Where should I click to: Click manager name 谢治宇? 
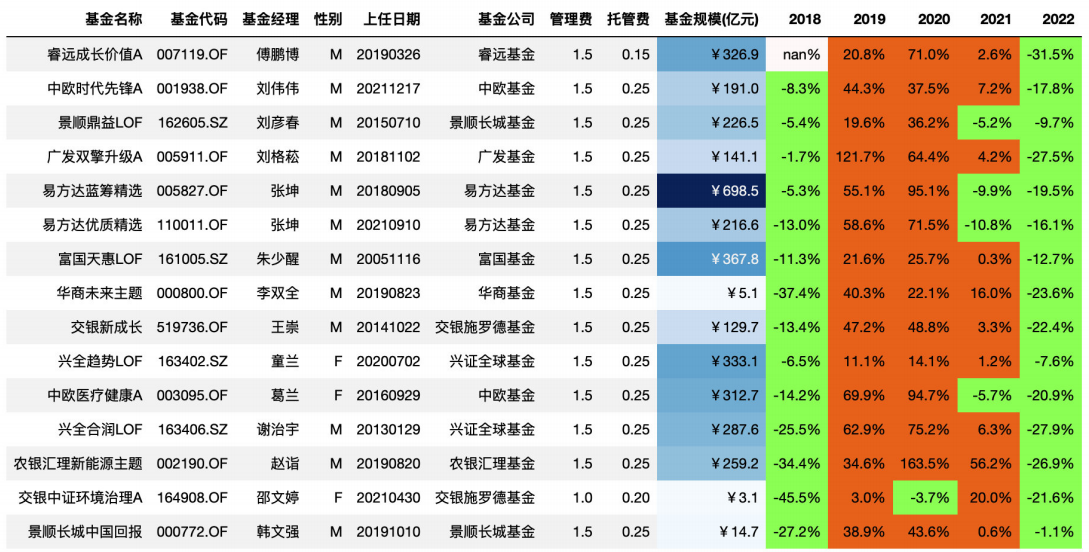(x=278, y=430)
